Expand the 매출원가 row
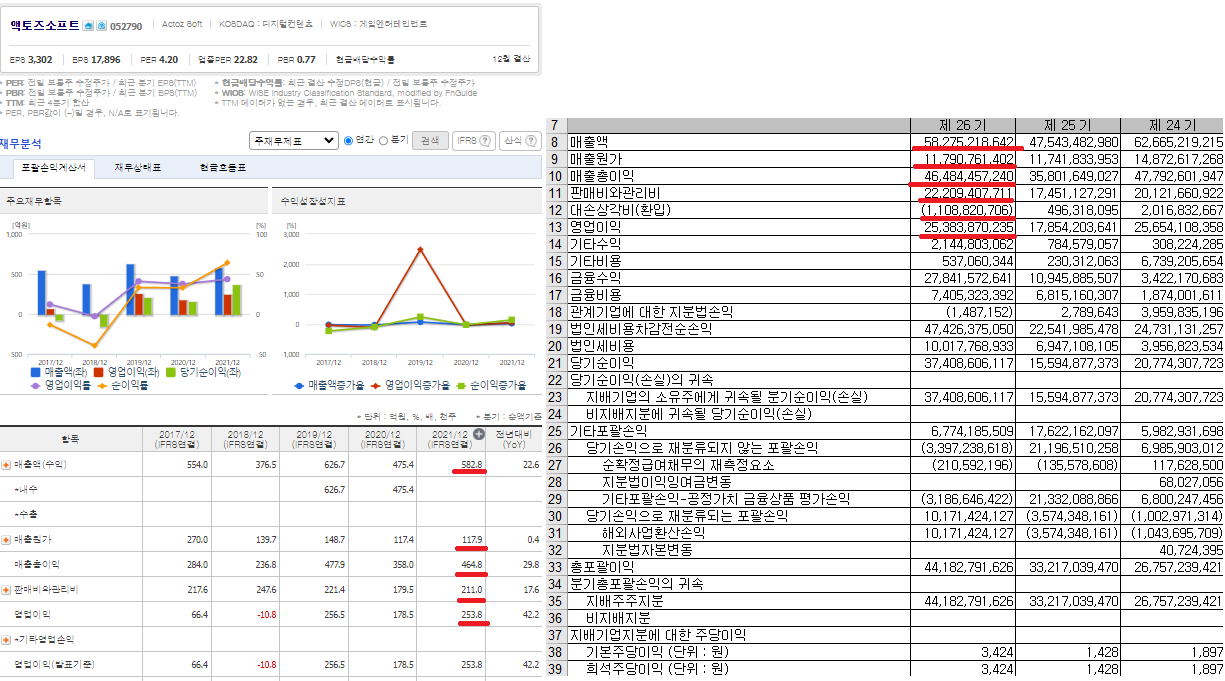 [7, 540]
